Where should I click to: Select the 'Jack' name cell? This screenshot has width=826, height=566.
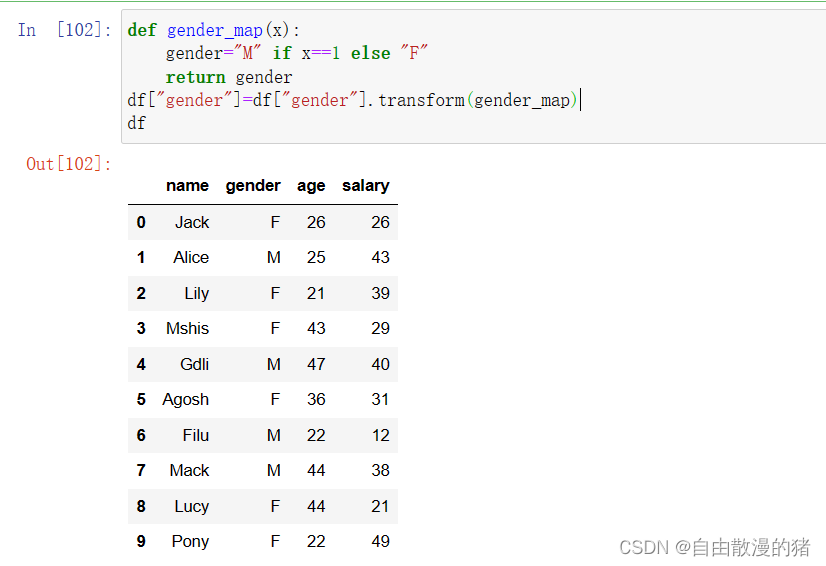click(192, 222)
